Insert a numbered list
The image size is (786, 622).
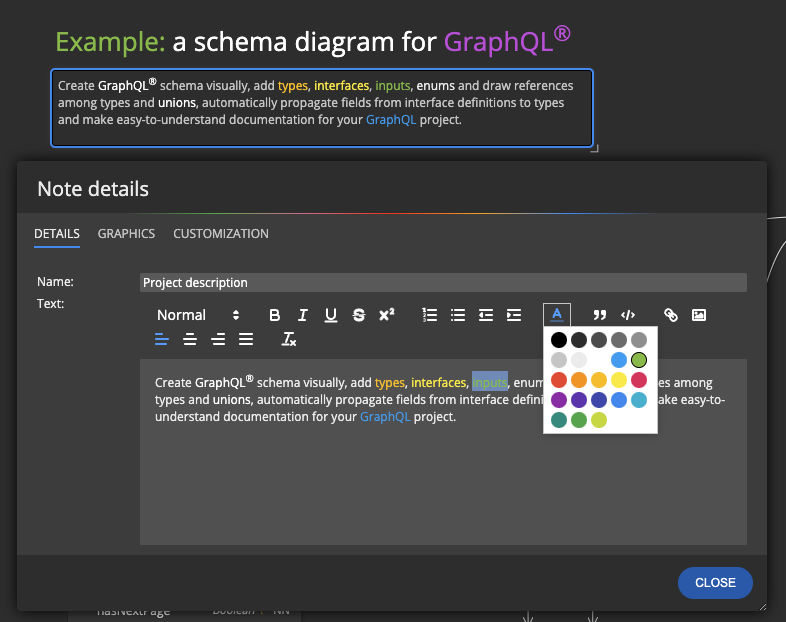click(430, 315)
